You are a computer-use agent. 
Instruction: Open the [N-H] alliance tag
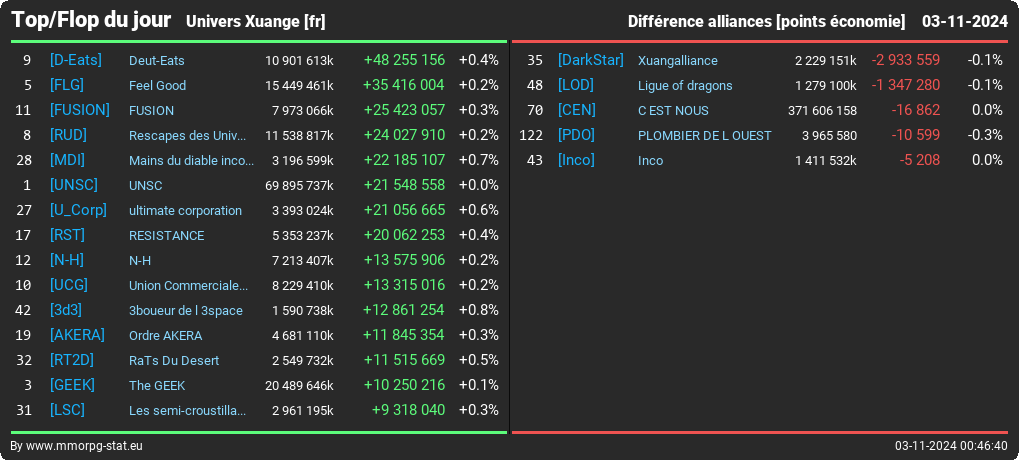click(x=67, y=260)
